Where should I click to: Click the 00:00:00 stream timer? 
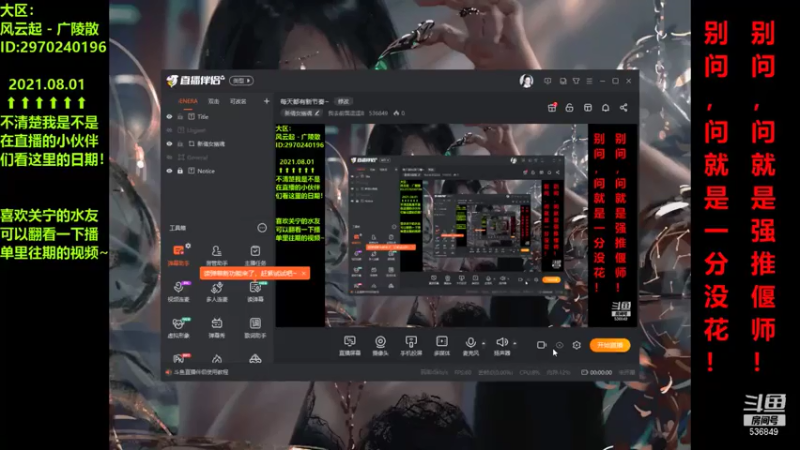tap(601, 372)
